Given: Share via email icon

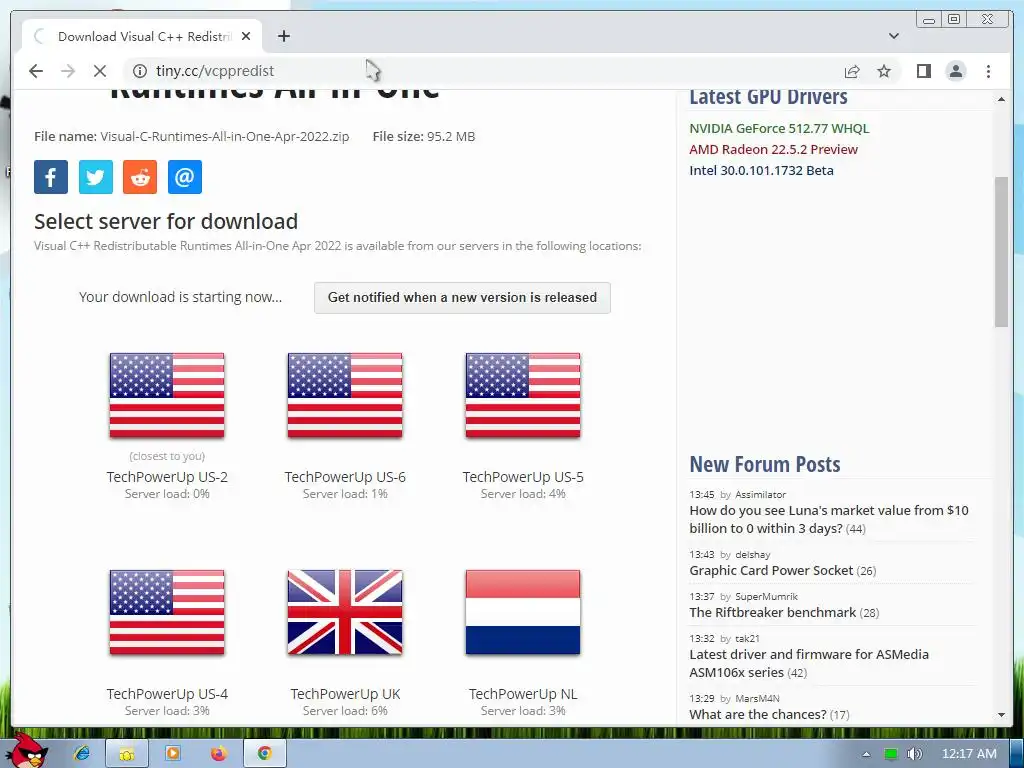Looking at the screenshot, I should click(x=185, y=177).
